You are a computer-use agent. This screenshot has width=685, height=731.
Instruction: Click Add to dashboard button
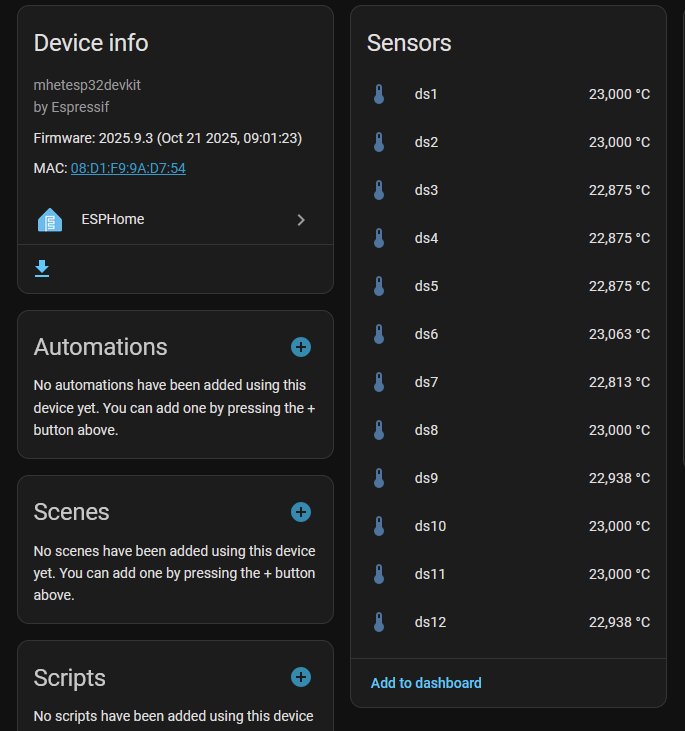pos(426,683)
